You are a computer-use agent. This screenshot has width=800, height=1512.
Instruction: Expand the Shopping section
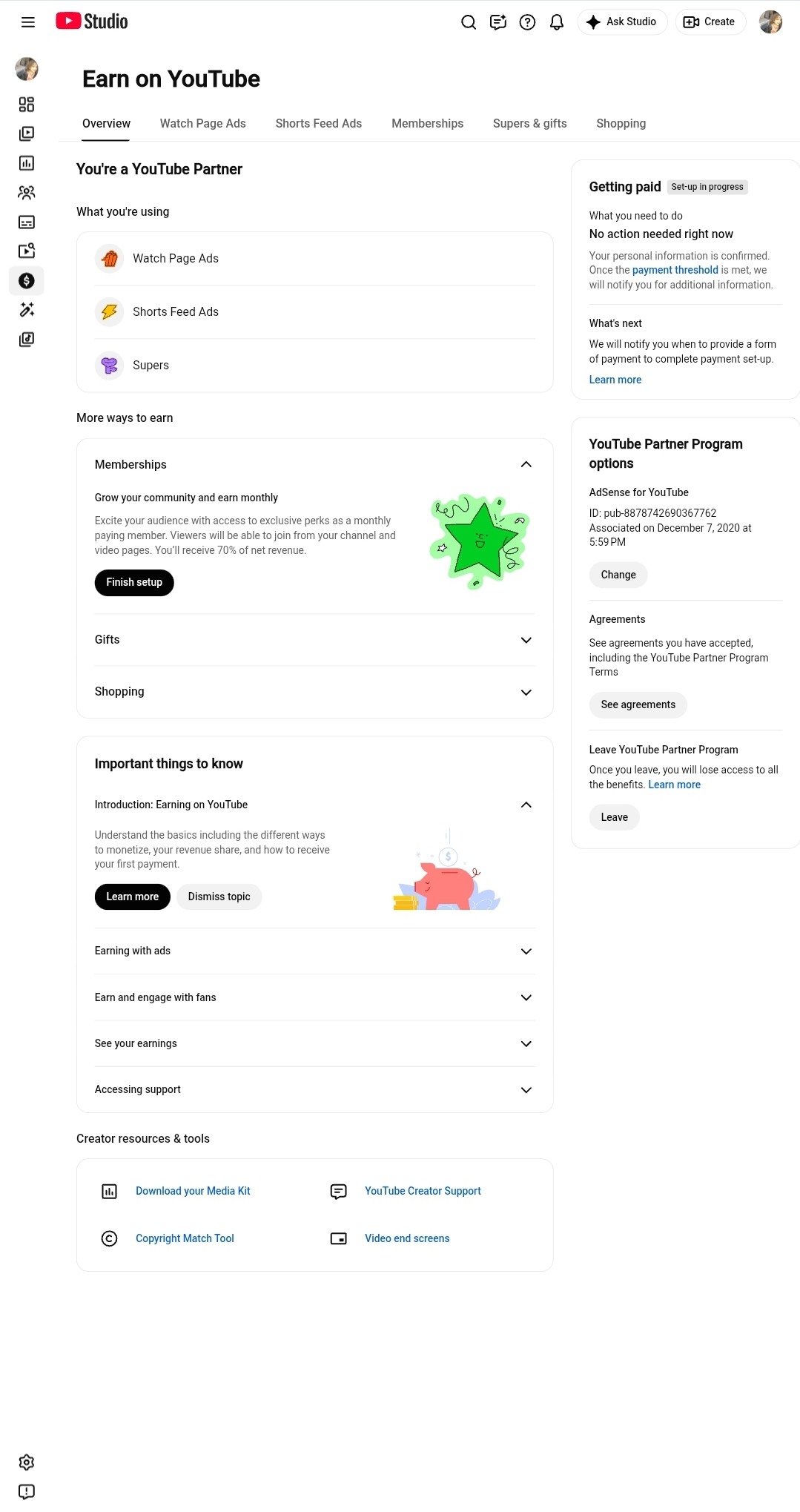[x=526, y=692]
